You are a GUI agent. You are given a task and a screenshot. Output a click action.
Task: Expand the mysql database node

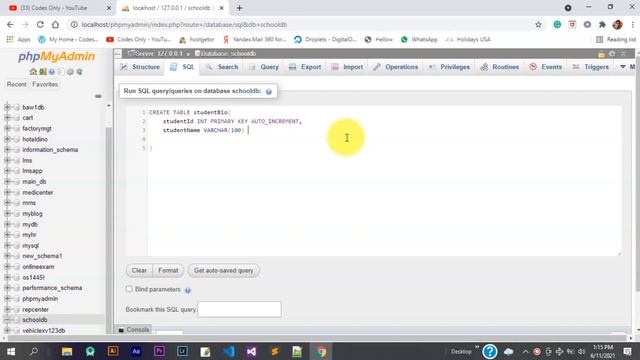click(7, 246)
